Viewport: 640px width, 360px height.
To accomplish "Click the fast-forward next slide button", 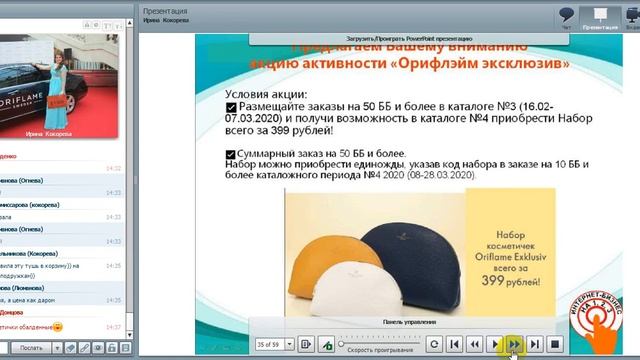I will (x=515, y=344).
